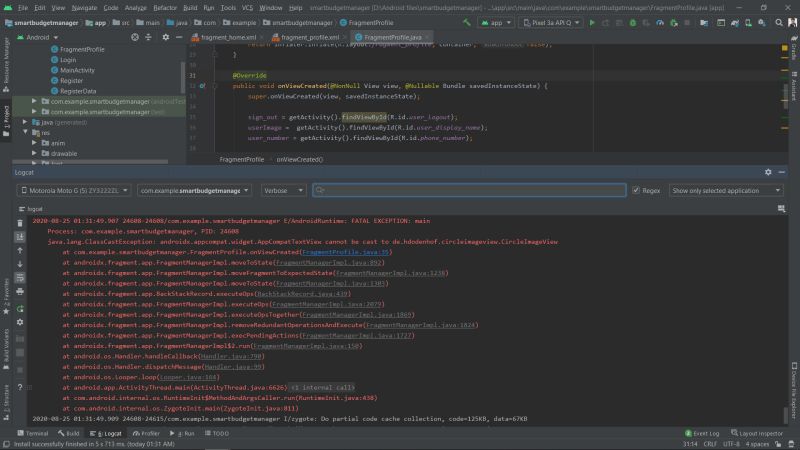Screen dimensions: 800x450
Task: Open logcat header settings gear in sidebar
Action: (20, 322)
